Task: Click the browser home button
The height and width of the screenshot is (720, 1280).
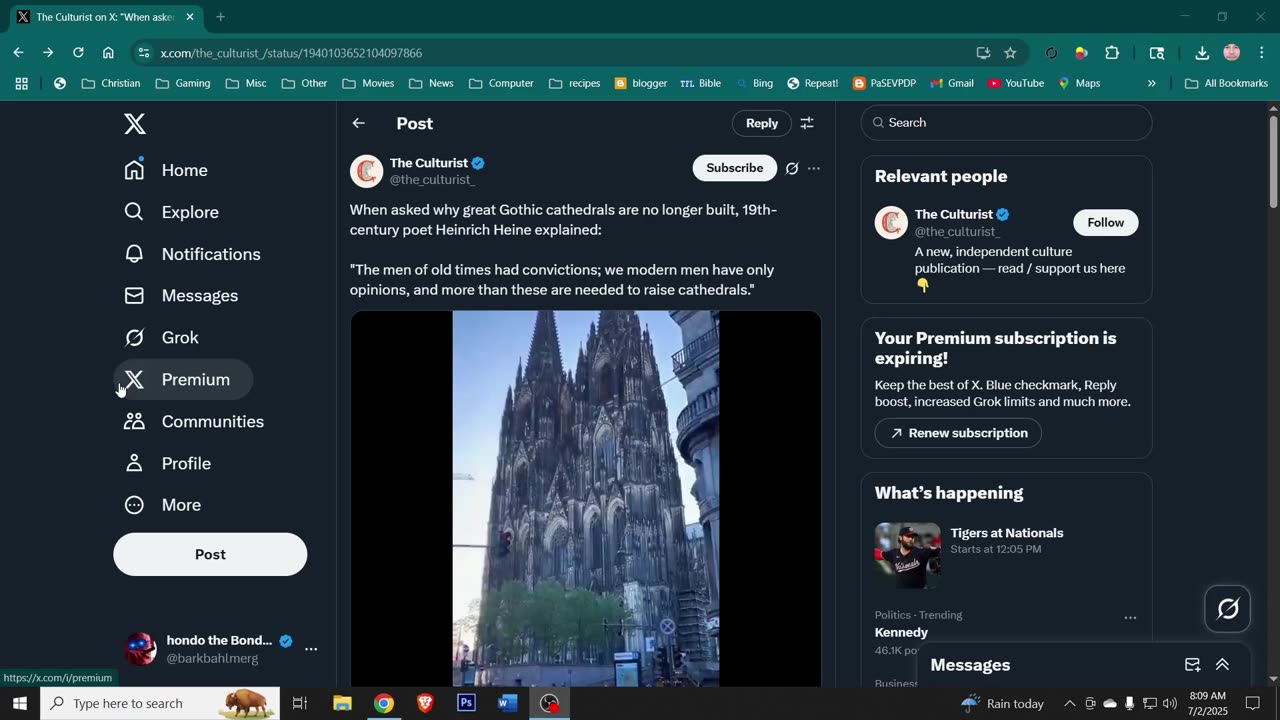Action: (108, 53)
